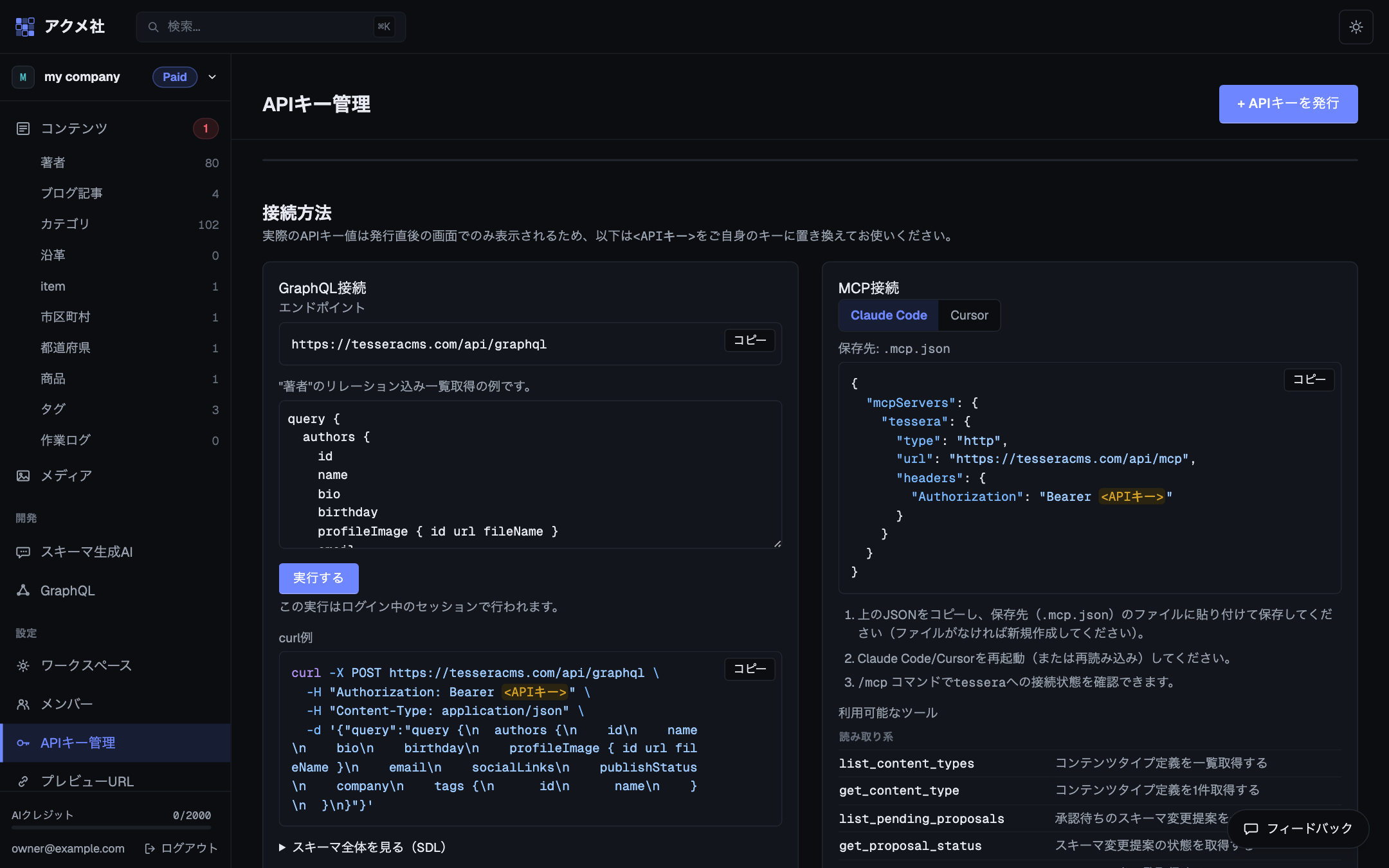Switch to the Cursor tab
This screenshot has height=868, width=1389.
969,316
